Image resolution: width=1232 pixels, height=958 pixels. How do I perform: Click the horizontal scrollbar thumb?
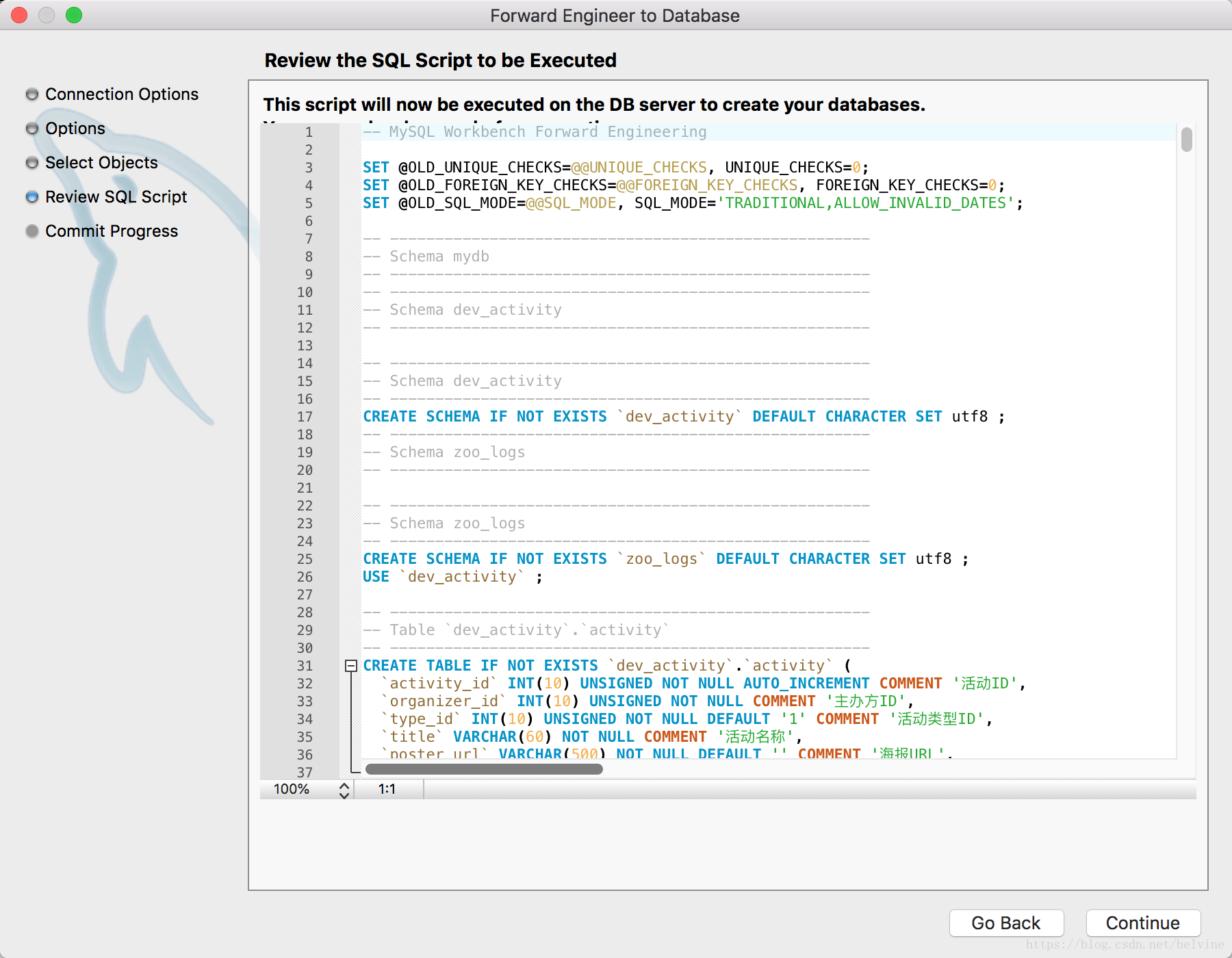tap(484, 769)
